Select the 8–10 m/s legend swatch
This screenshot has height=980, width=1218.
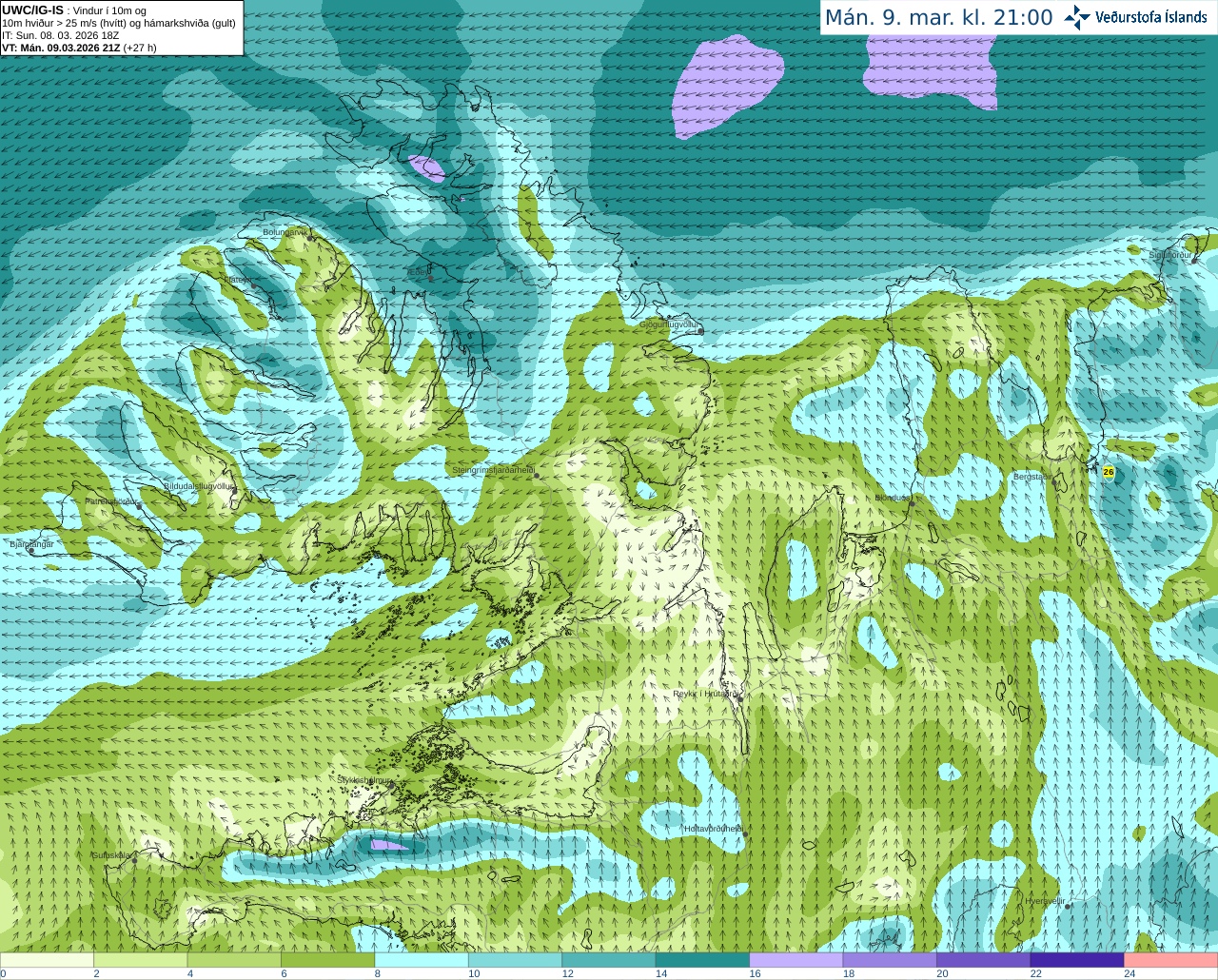click(x=422, y=960)
